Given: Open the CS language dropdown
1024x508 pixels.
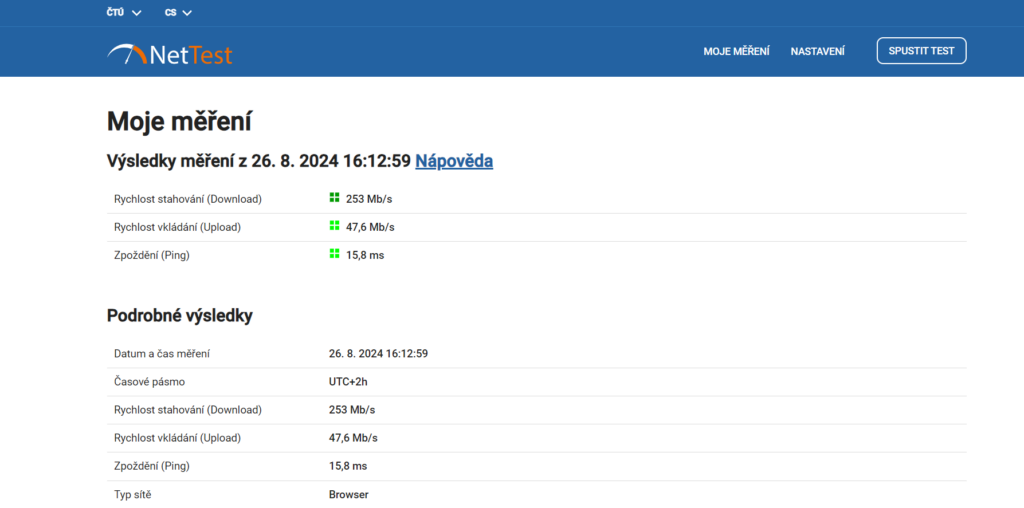Looking at the screenshot, I should (178, 13).
